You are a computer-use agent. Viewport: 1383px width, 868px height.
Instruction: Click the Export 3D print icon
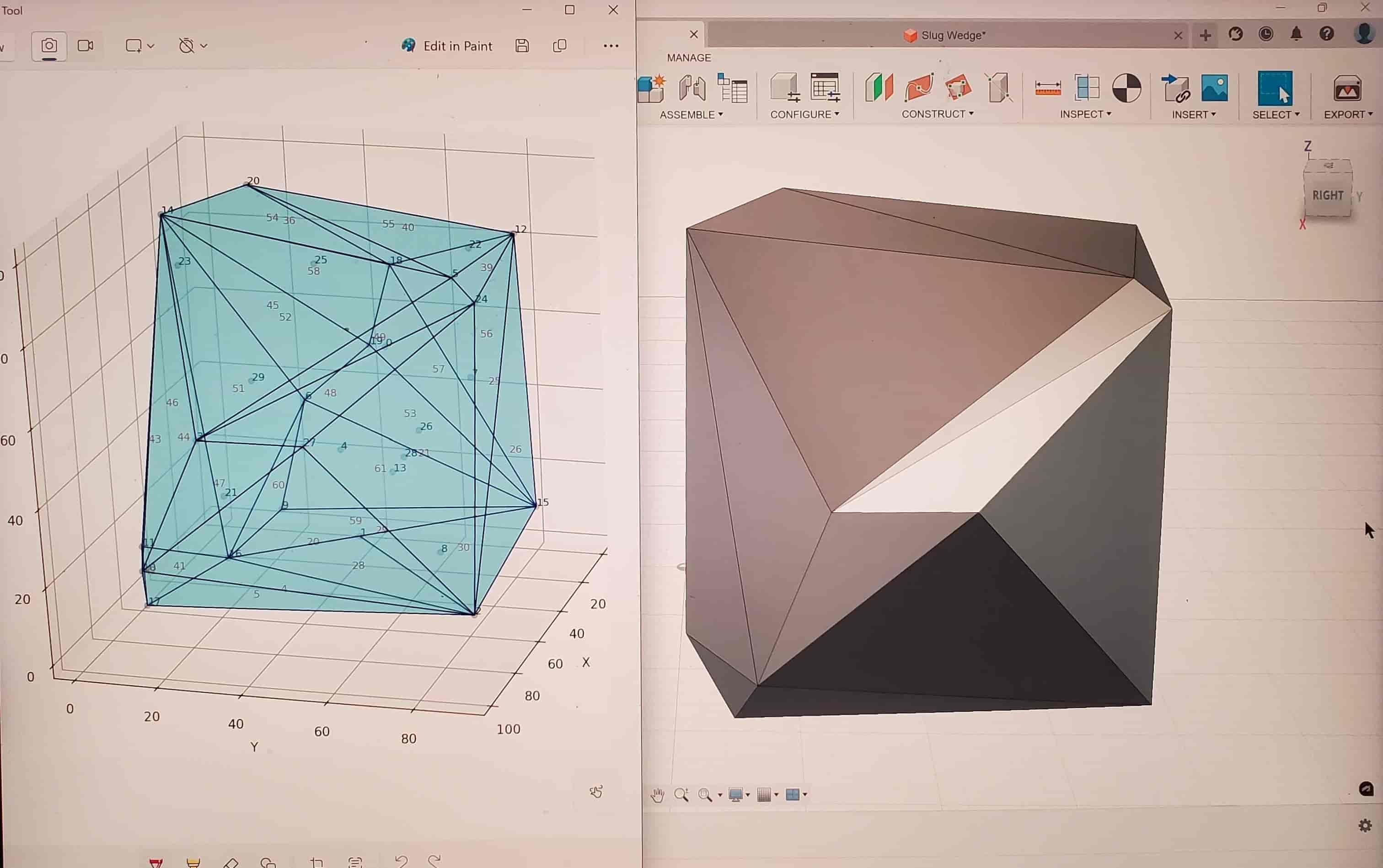pyautogui.click(x=1347, y=88)
